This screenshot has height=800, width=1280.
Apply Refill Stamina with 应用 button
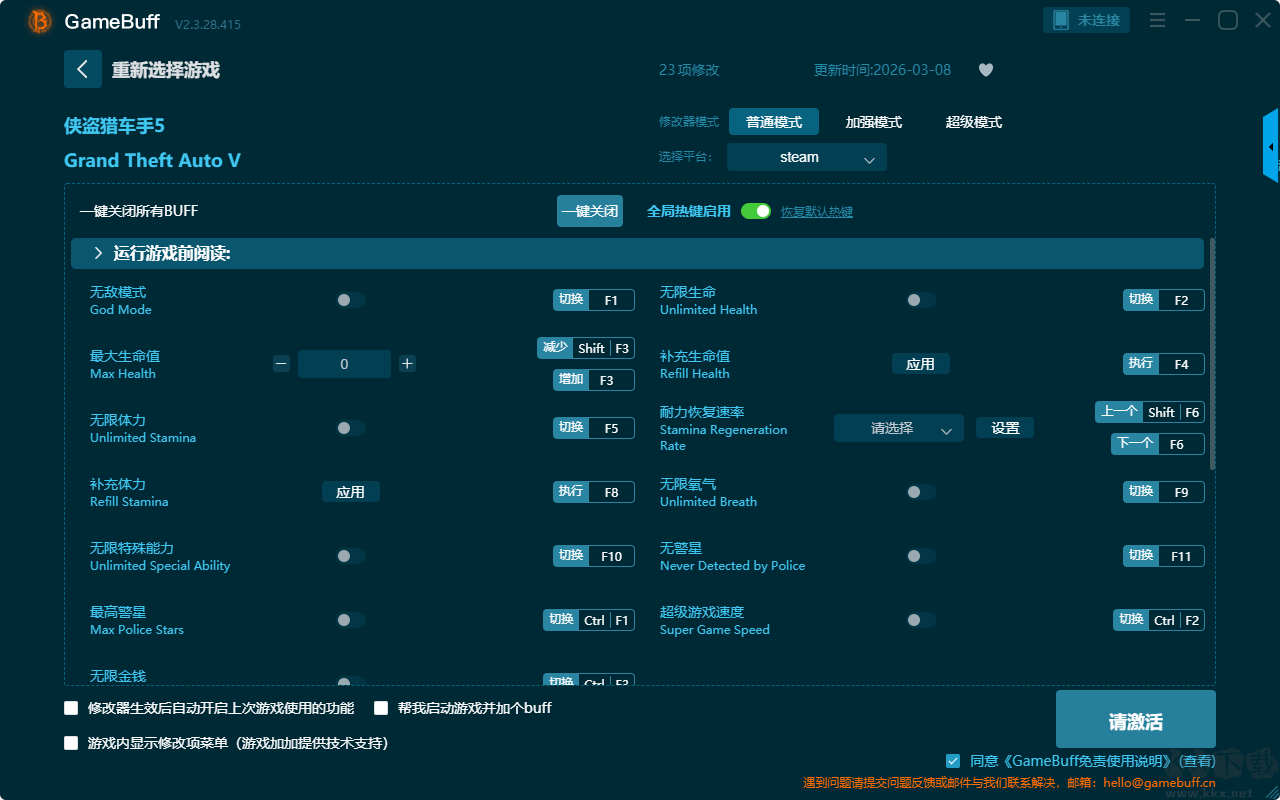click(351, 492)
